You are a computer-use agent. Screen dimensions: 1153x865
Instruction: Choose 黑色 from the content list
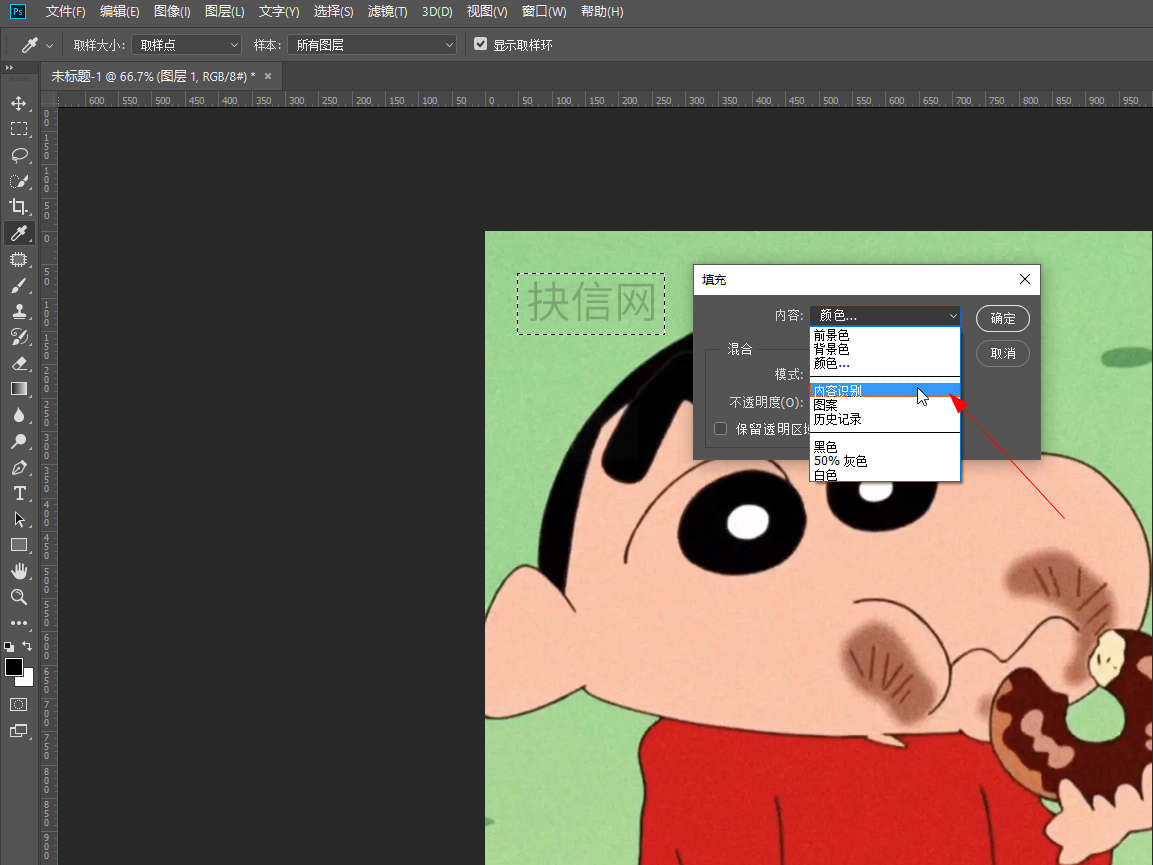885,447
